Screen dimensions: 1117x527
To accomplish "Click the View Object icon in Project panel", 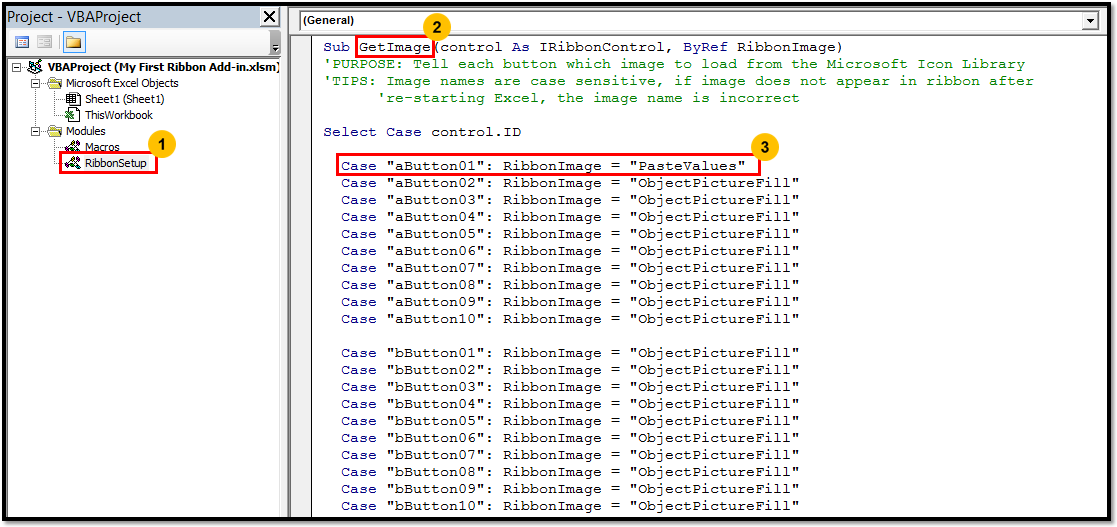I will (x=44, y=43).
